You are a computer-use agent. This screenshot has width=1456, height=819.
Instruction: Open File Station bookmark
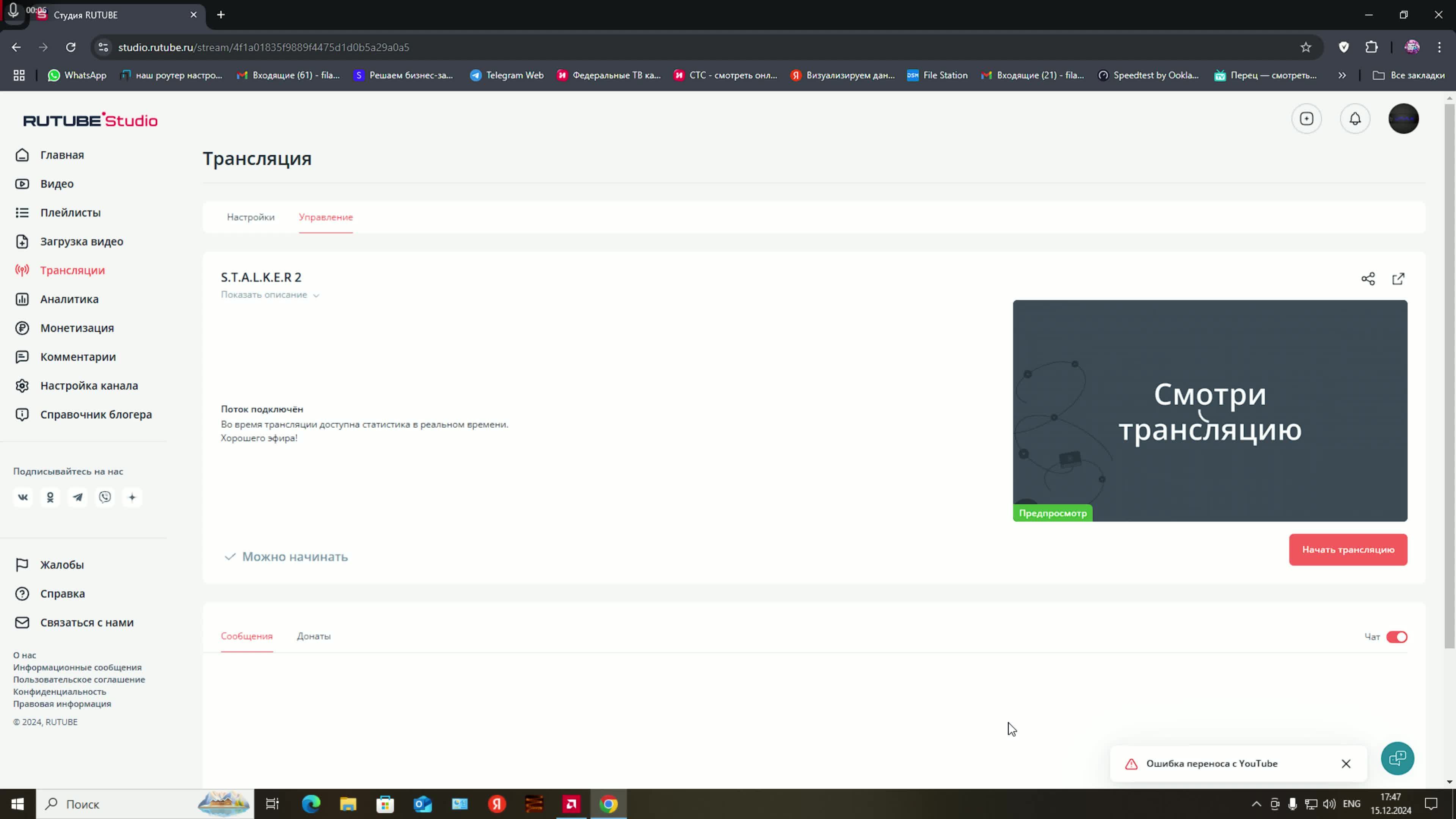coord(937,75)
